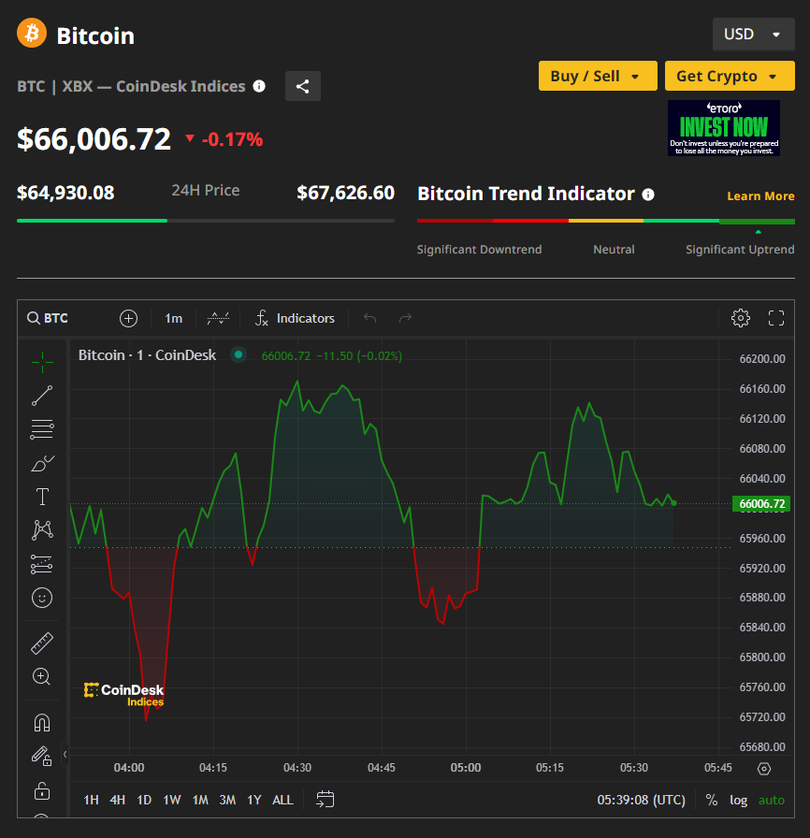The height and width of the screenshot is (838, 810).
Task: Select the ruler measure tool
Action: pos(42,643)
